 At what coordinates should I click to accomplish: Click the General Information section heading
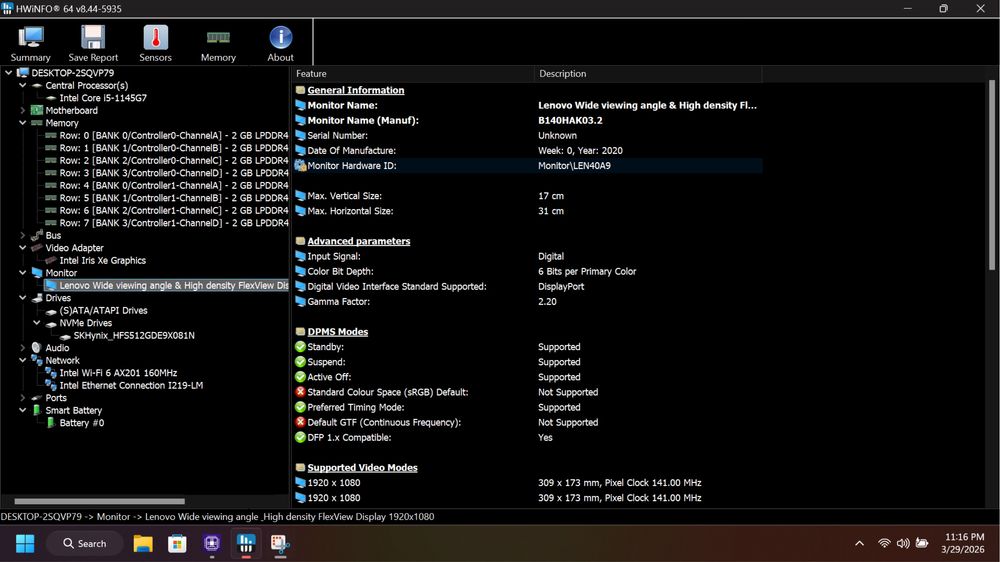click(x=356, y=90)
